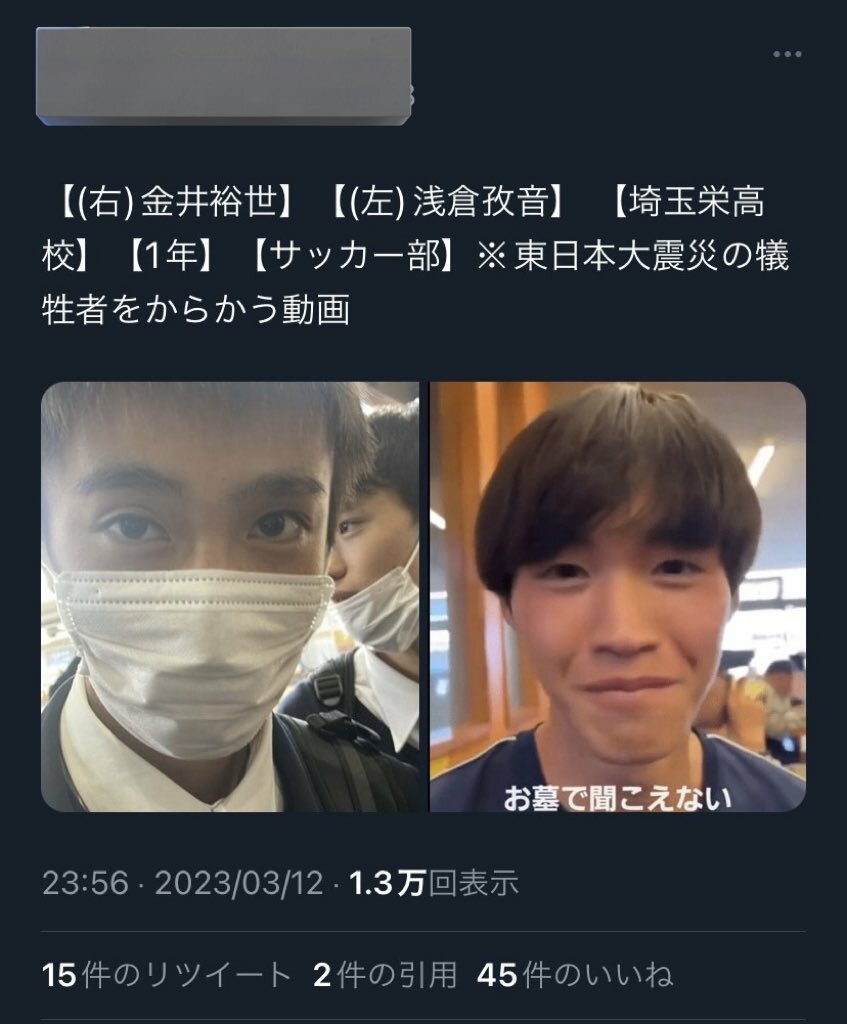View the 1.3万回表示 view count
847x1024 pixels.
pyautogui.click(x=434, y=884)
